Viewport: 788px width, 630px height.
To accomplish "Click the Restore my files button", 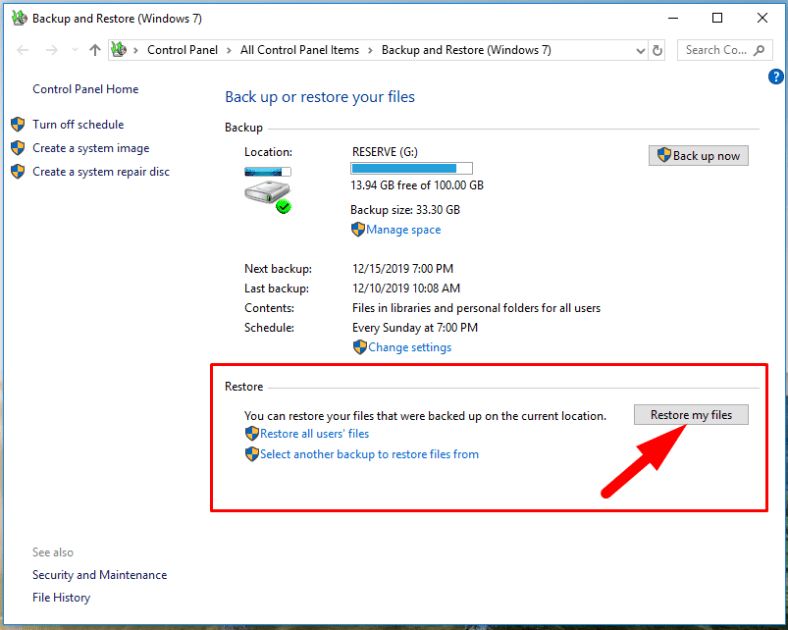I will point(691,415).
